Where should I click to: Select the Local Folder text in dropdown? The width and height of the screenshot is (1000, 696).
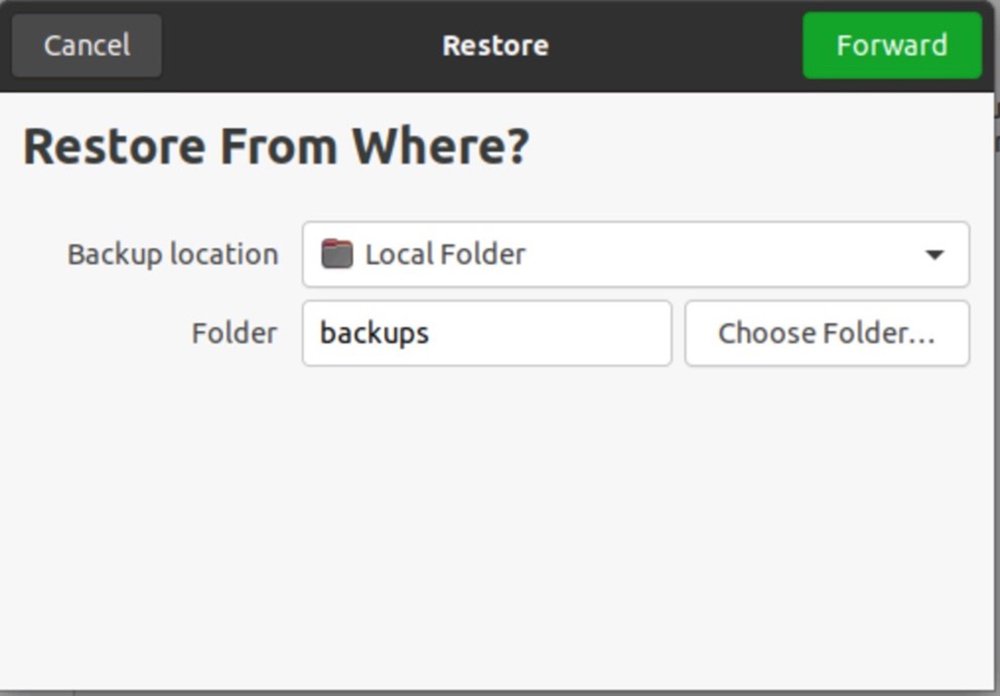pyautogui.click(x=445, y=254)
